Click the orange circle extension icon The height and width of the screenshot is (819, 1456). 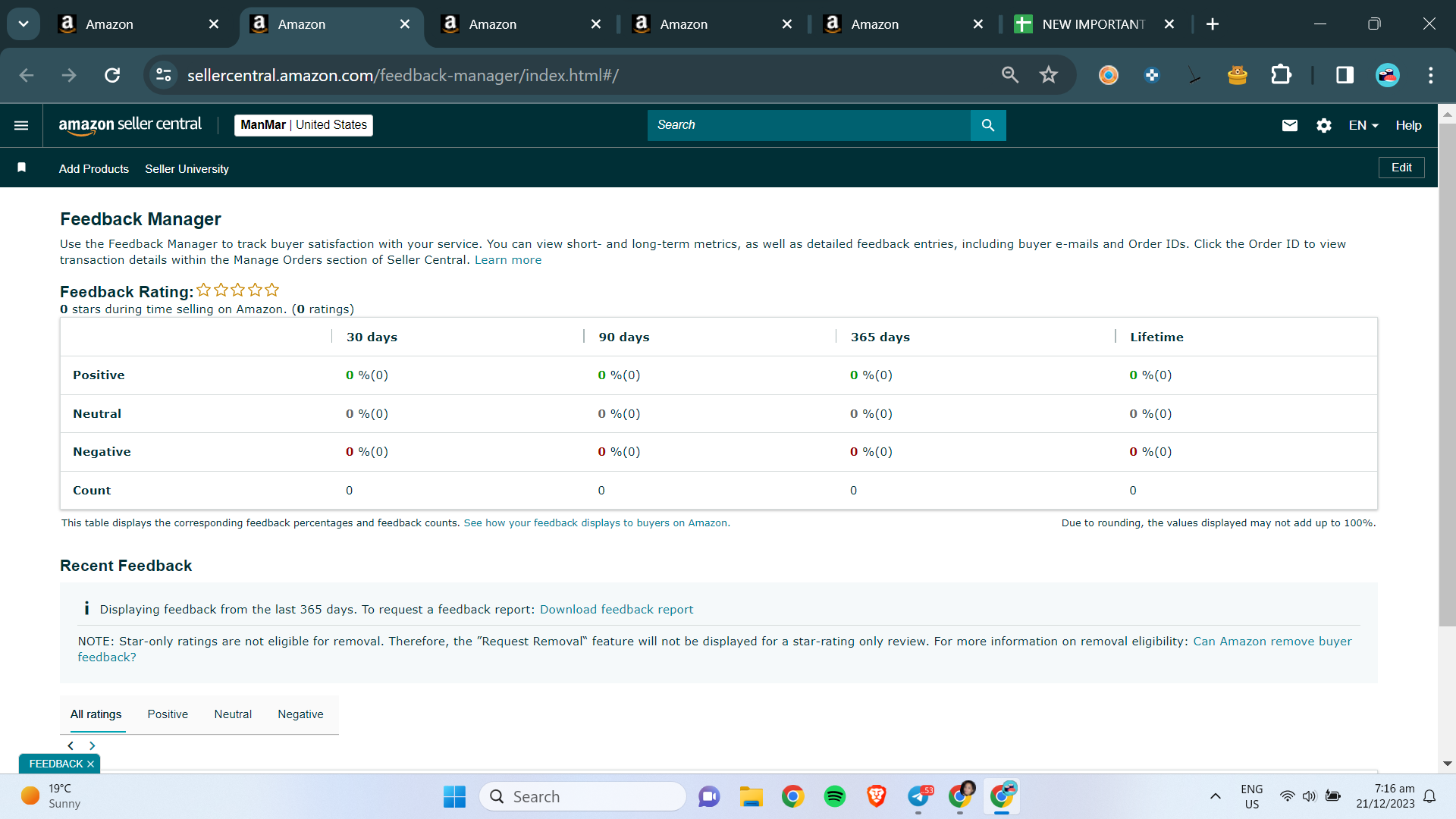click(1109, 75)
